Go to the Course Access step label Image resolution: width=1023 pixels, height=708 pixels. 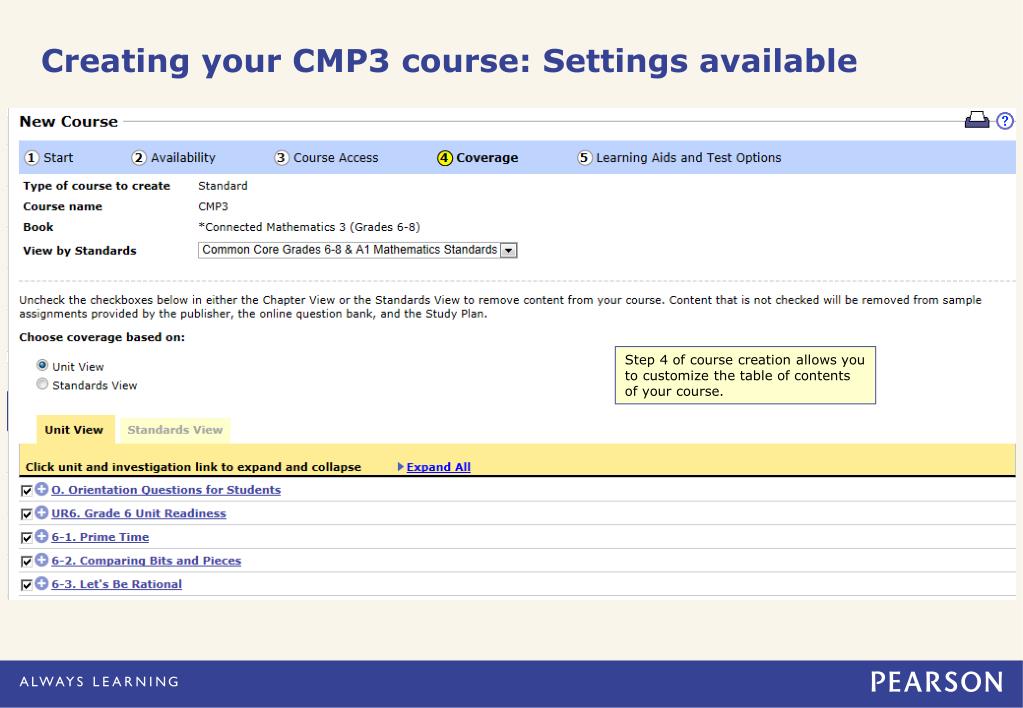(x=336, y=158)
